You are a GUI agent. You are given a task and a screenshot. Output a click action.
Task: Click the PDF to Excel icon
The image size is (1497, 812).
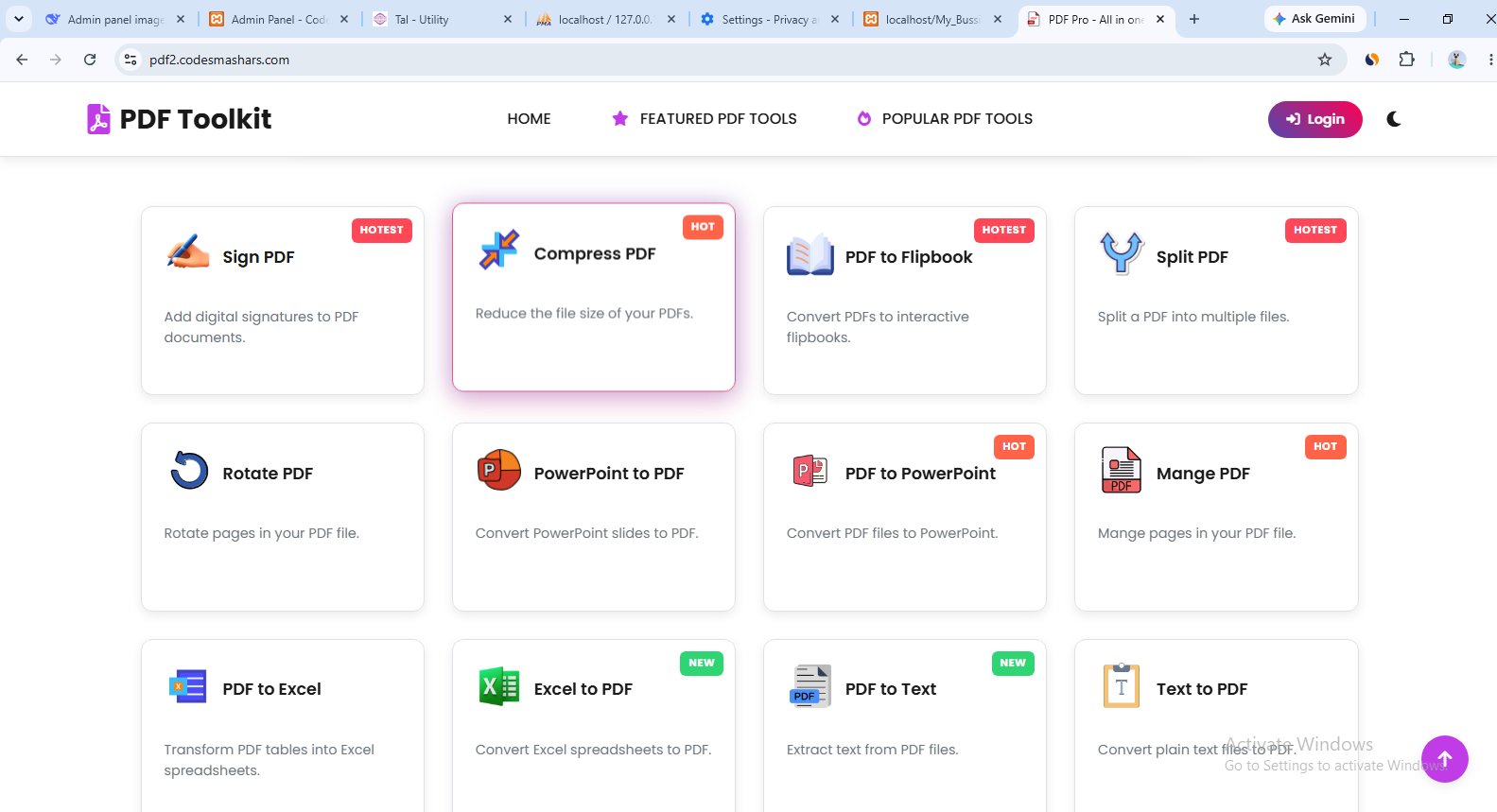(x=187, y=686)
